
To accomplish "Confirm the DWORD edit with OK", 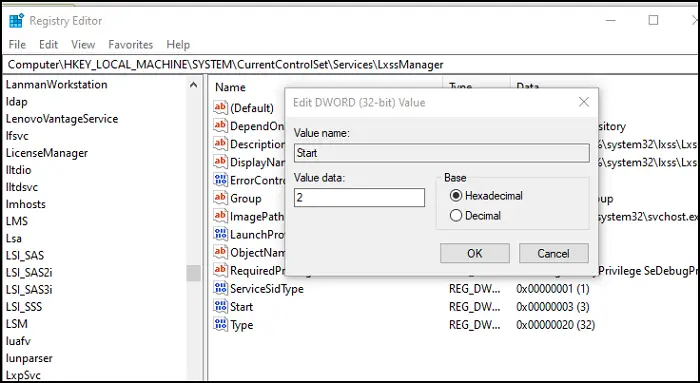I will coord(475,253).
